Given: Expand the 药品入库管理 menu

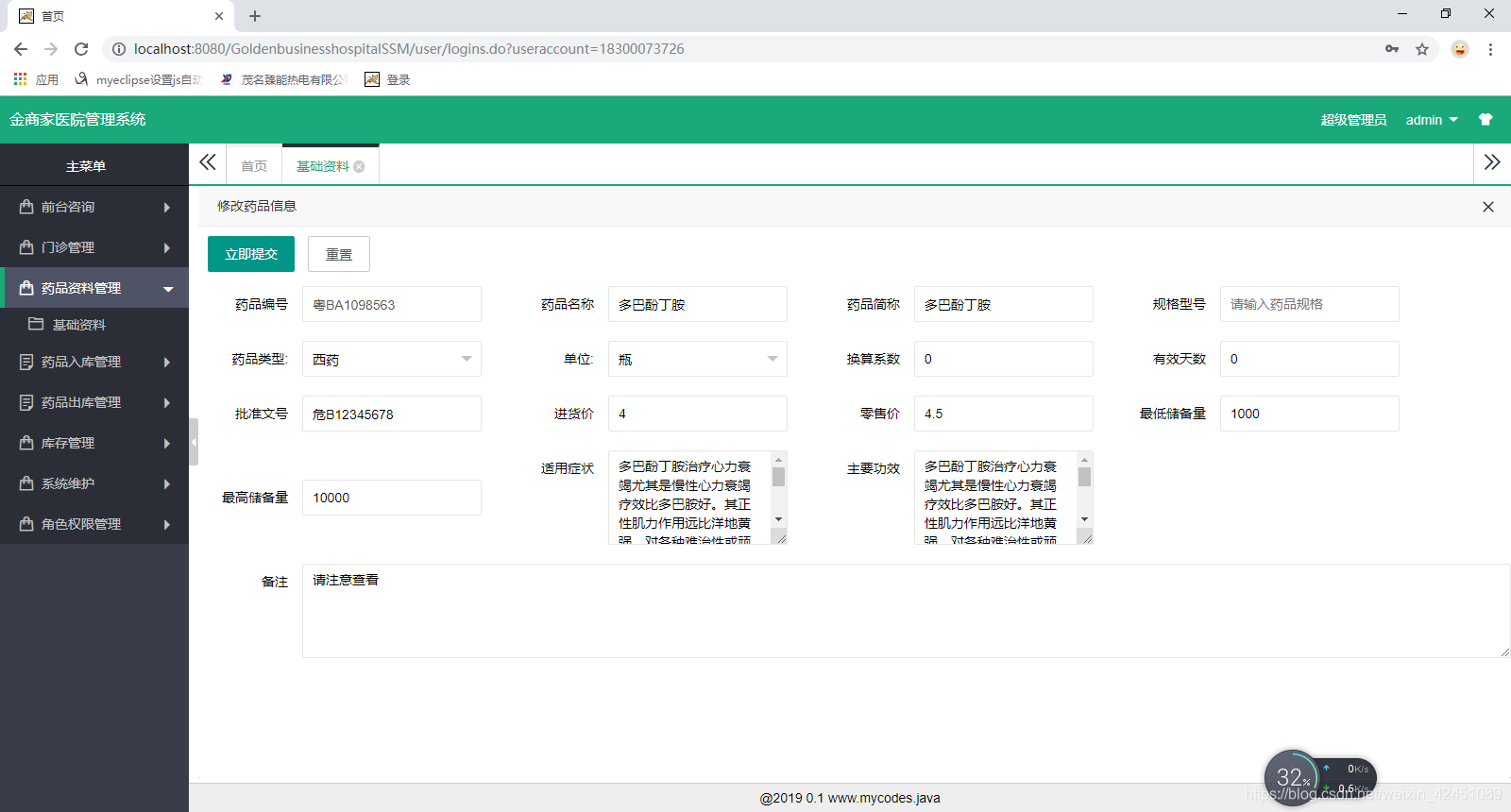Looking at the screenshot, I should [94, 362].
